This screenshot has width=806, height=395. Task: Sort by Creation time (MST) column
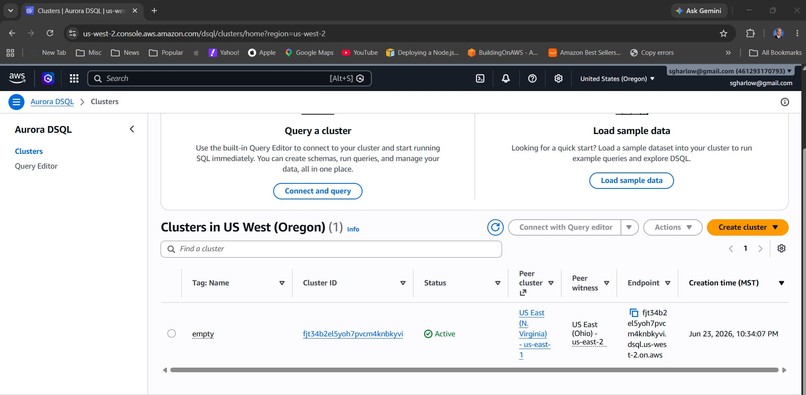pyautogui.click(x=781, y=283)
